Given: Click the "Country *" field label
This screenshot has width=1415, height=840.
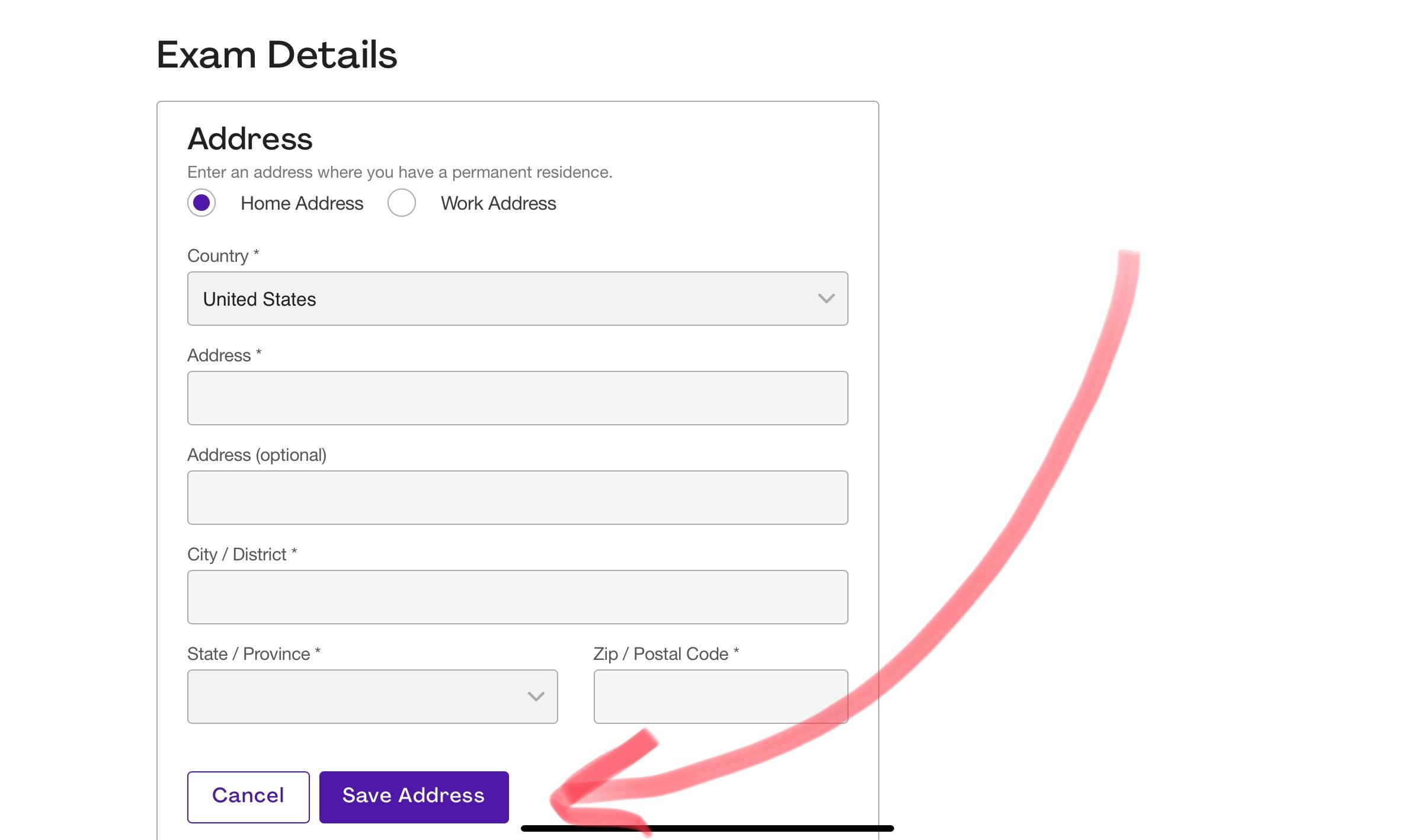Looking at the screenshot, I should pyautogui.click(x=223, y=256).
